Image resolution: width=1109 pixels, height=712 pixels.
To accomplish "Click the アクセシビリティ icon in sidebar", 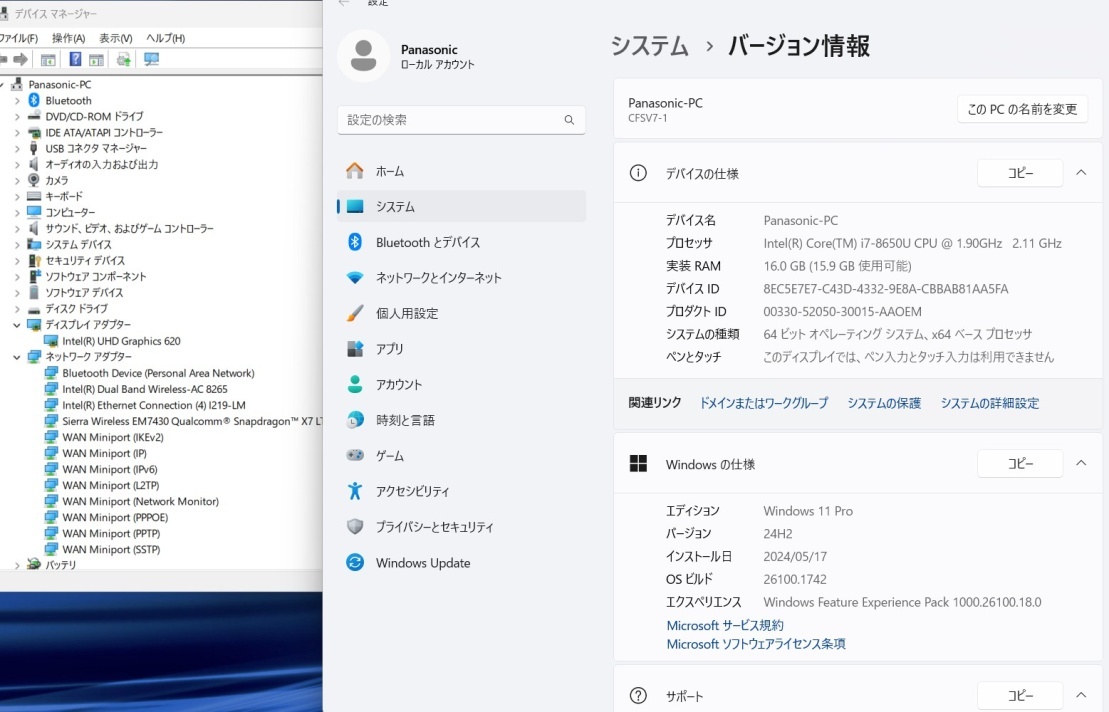I will pyautogui.click(x=355, y=491).
